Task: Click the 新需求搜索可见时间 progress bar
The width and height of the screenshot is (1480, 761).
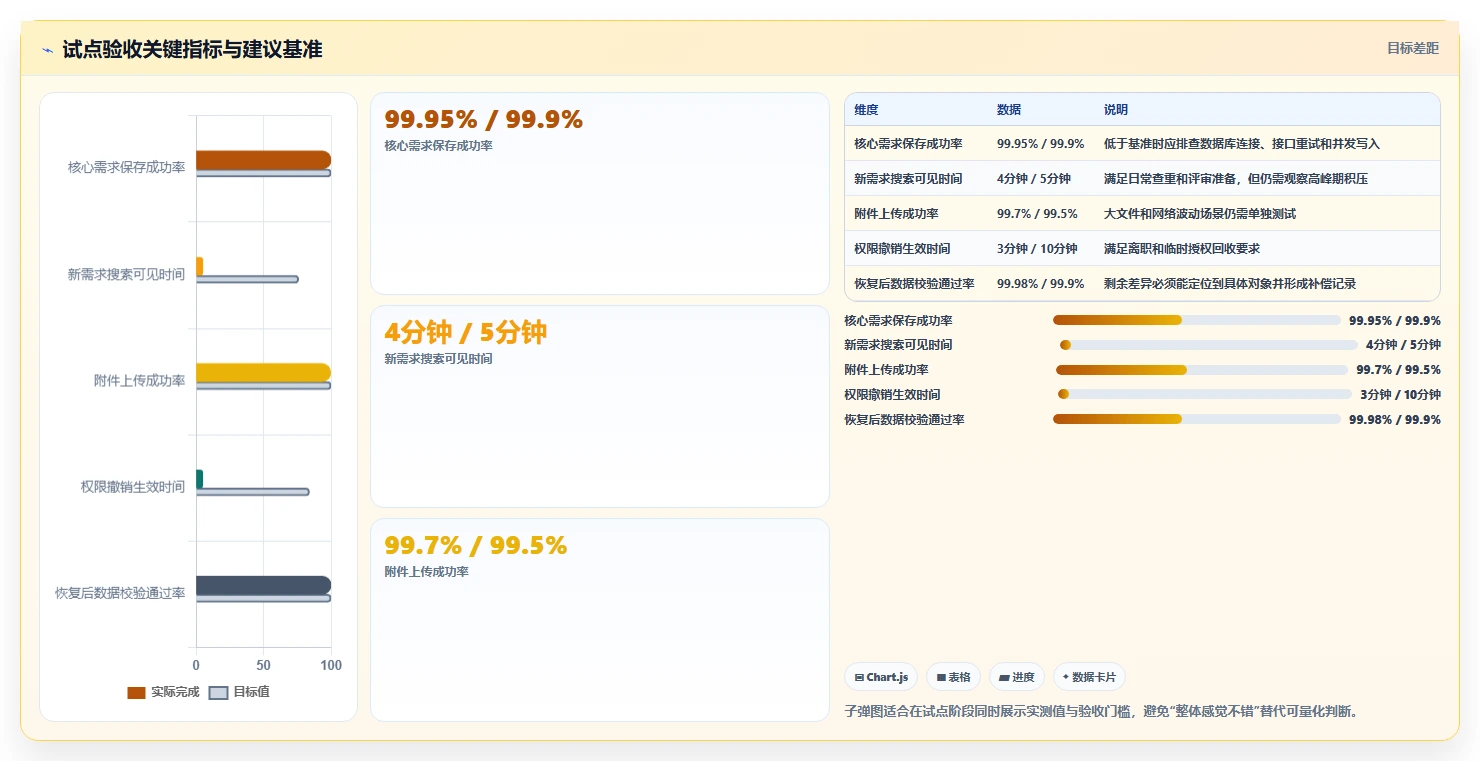Action: click(x=1208, y=345)
